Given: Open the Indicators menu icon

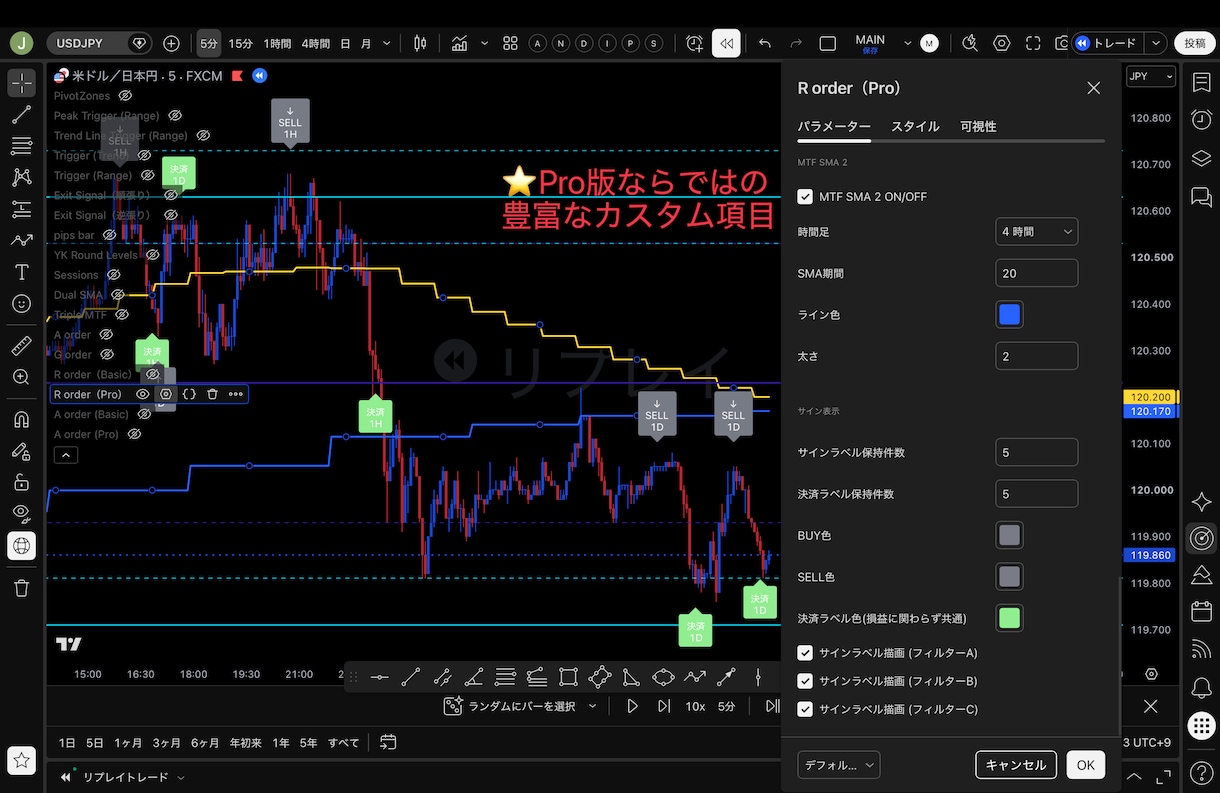Looking at the screenshot, I should point(460,43).
